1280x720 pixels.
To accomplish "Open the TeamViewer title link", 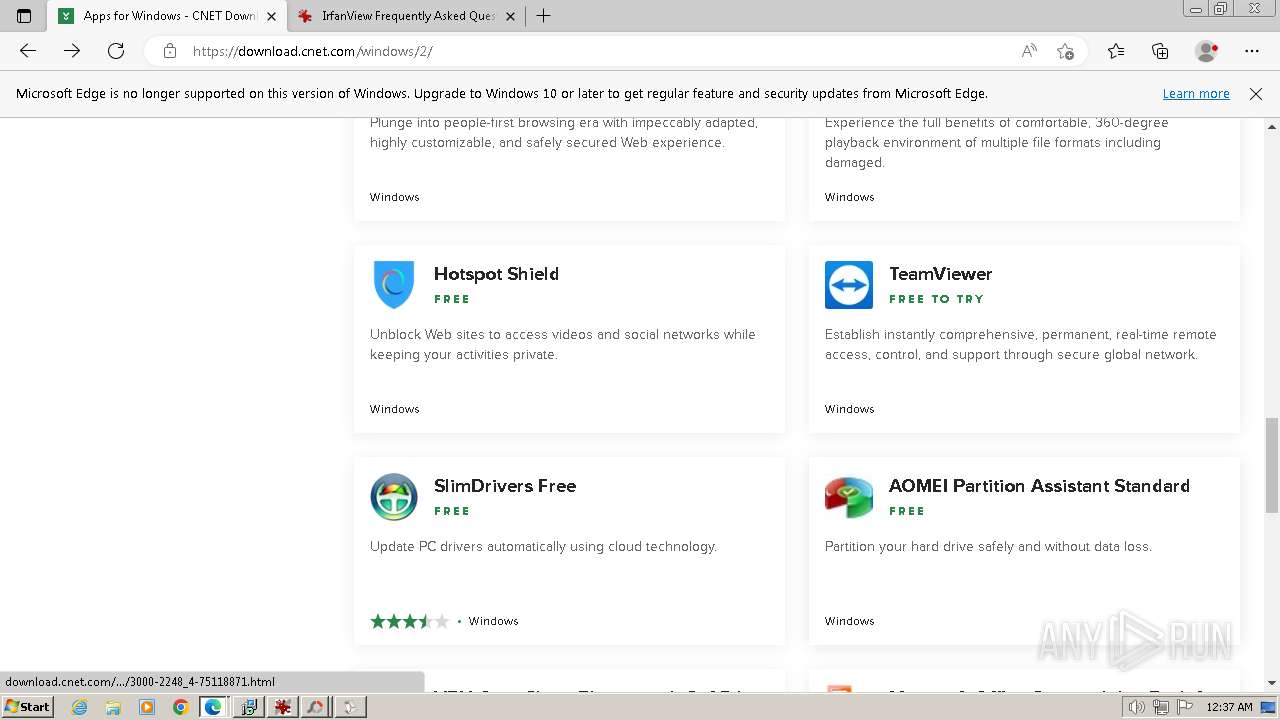I will point(940,274).
